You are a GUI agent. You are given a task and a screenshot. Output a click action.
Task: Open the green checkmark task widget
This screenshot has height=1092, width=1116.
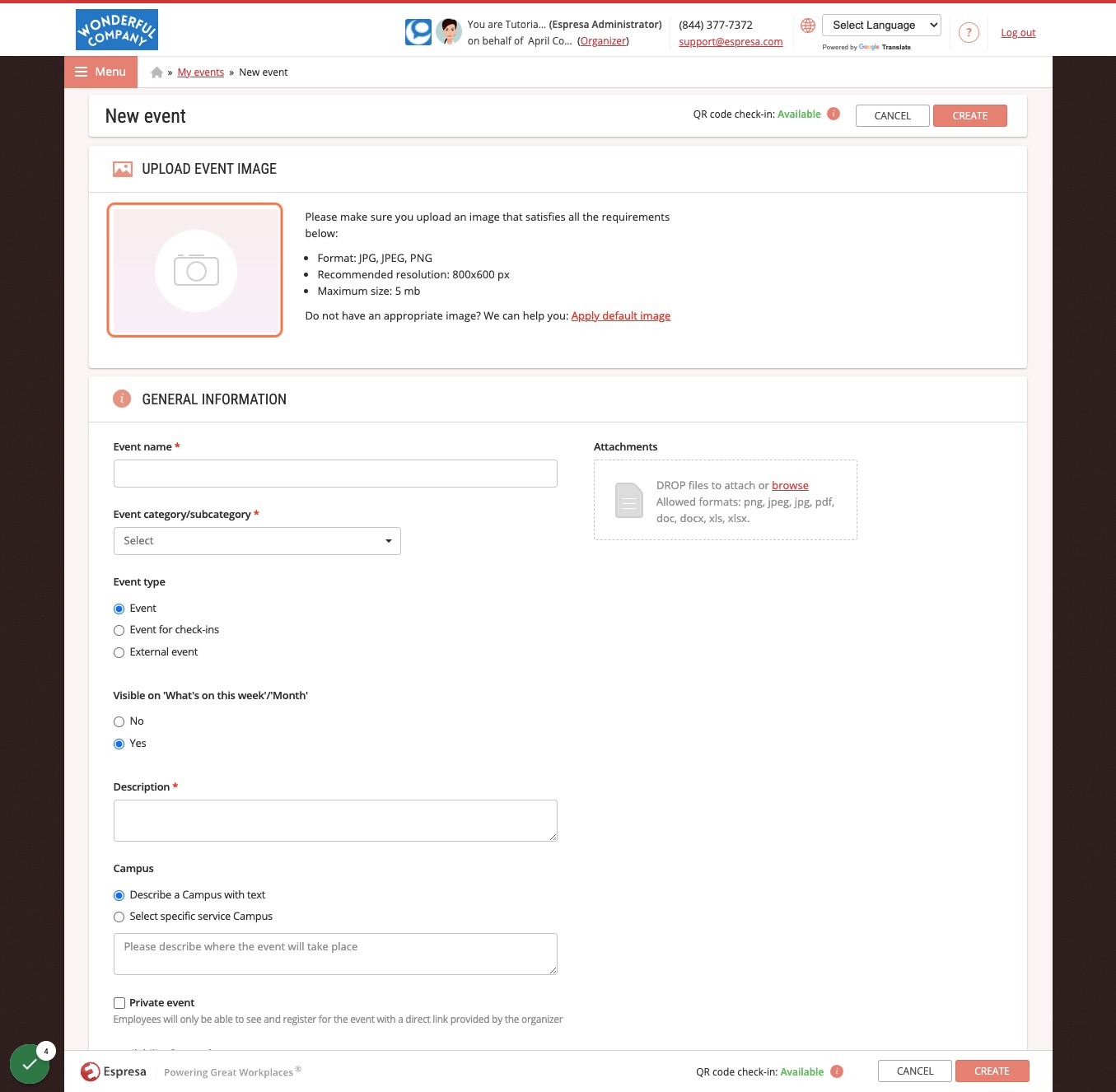click(30, 1064)
